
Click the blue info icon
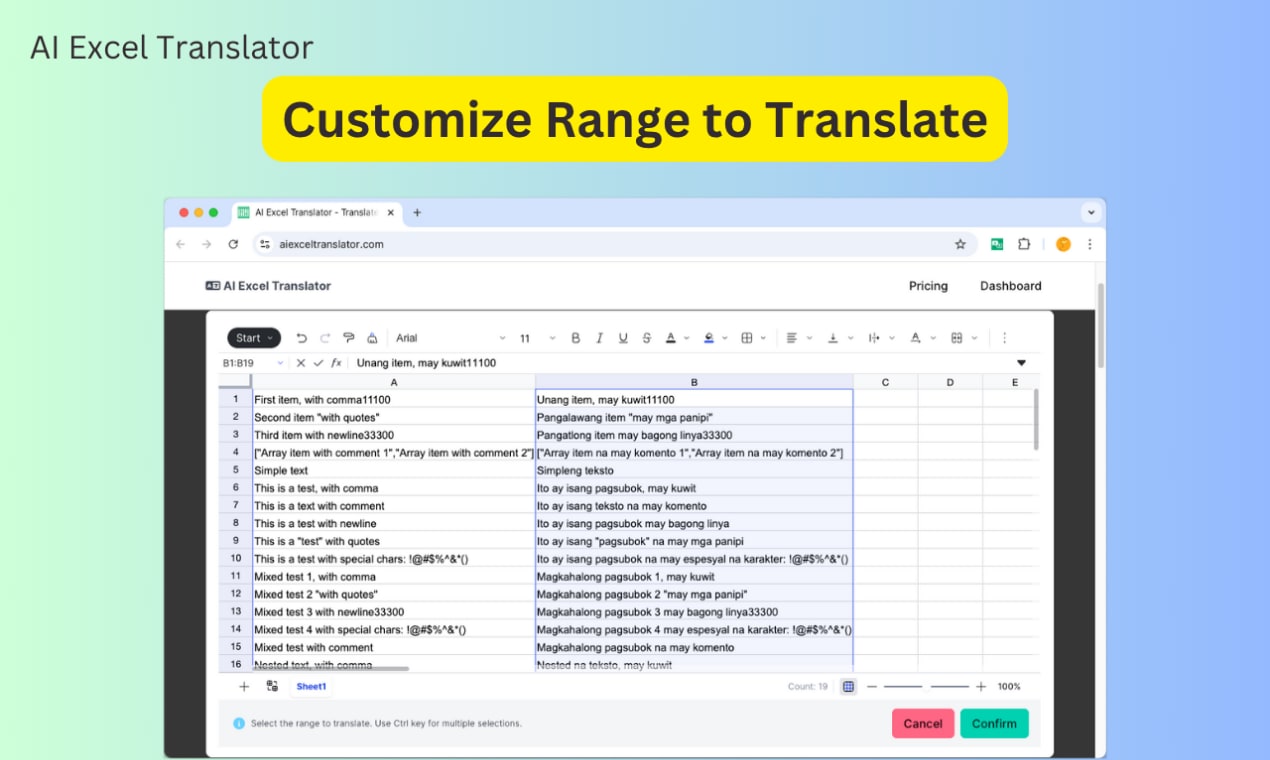(x=239, y=723)
